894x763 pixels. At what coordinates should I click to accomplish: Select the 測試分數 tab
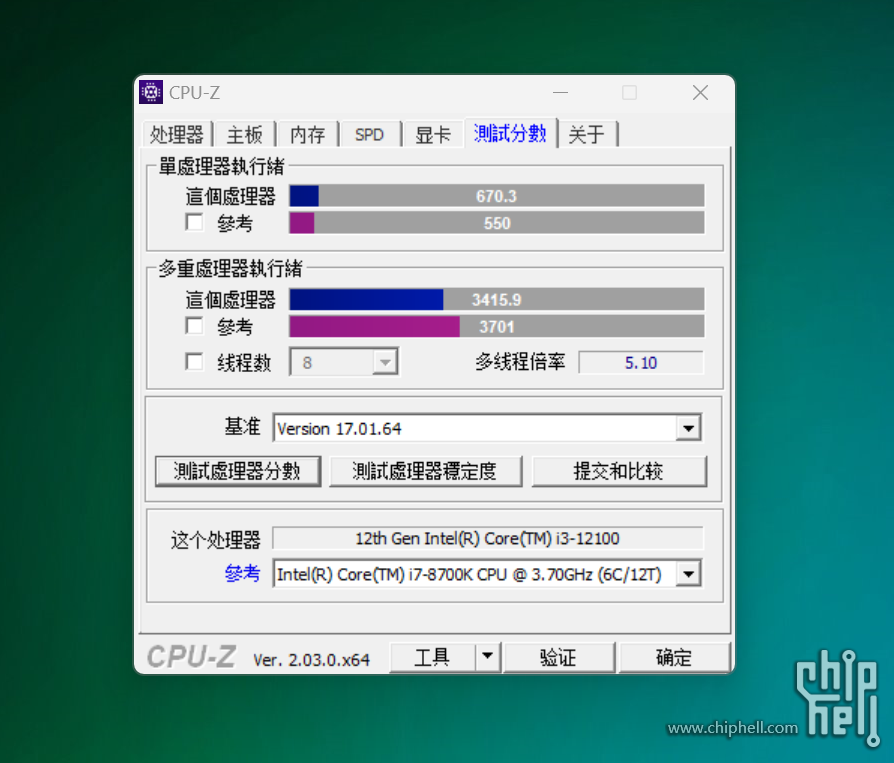tap(510, 133)
